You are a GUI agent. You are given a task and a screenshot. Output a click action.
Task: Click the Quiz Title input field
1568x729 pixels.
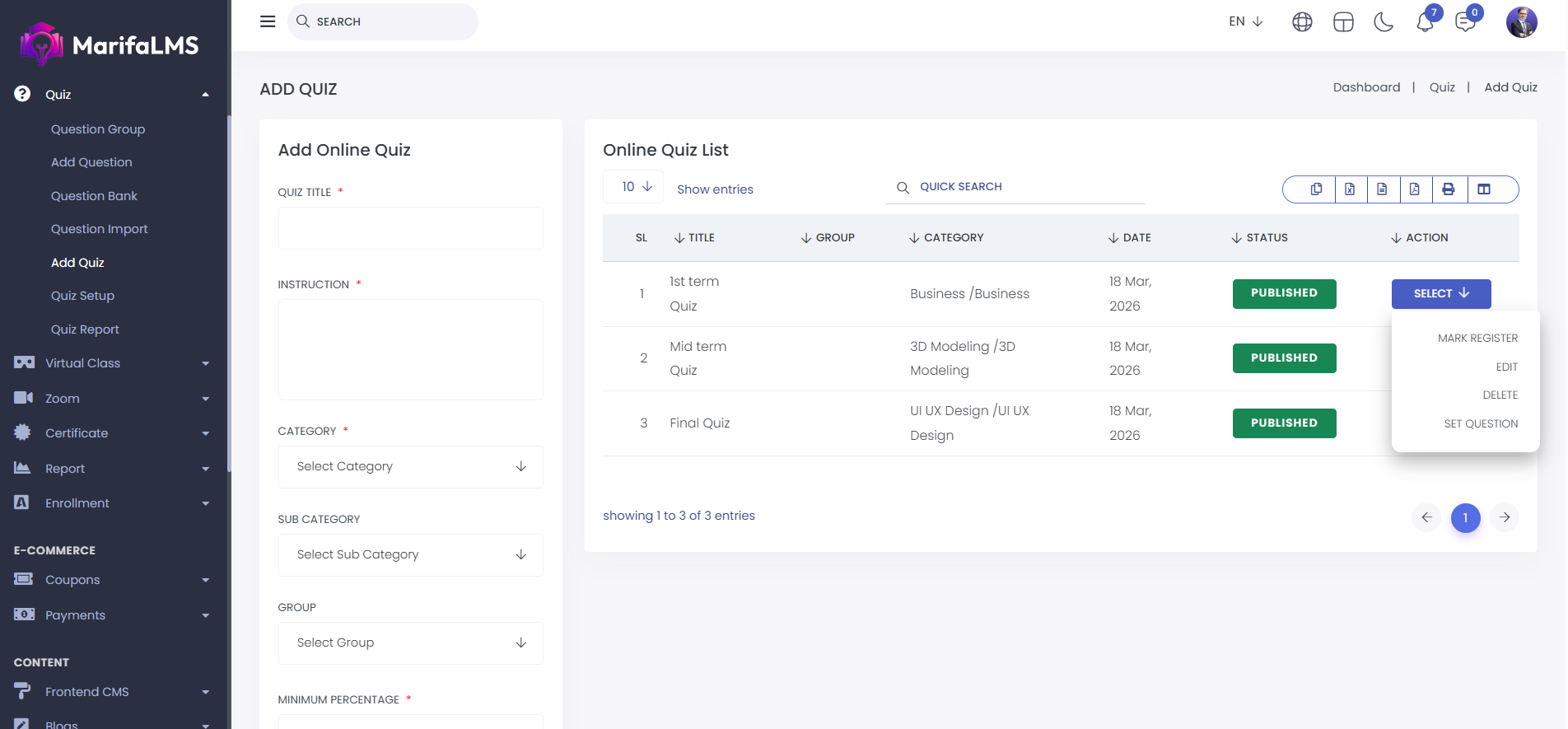pos(410,228)
